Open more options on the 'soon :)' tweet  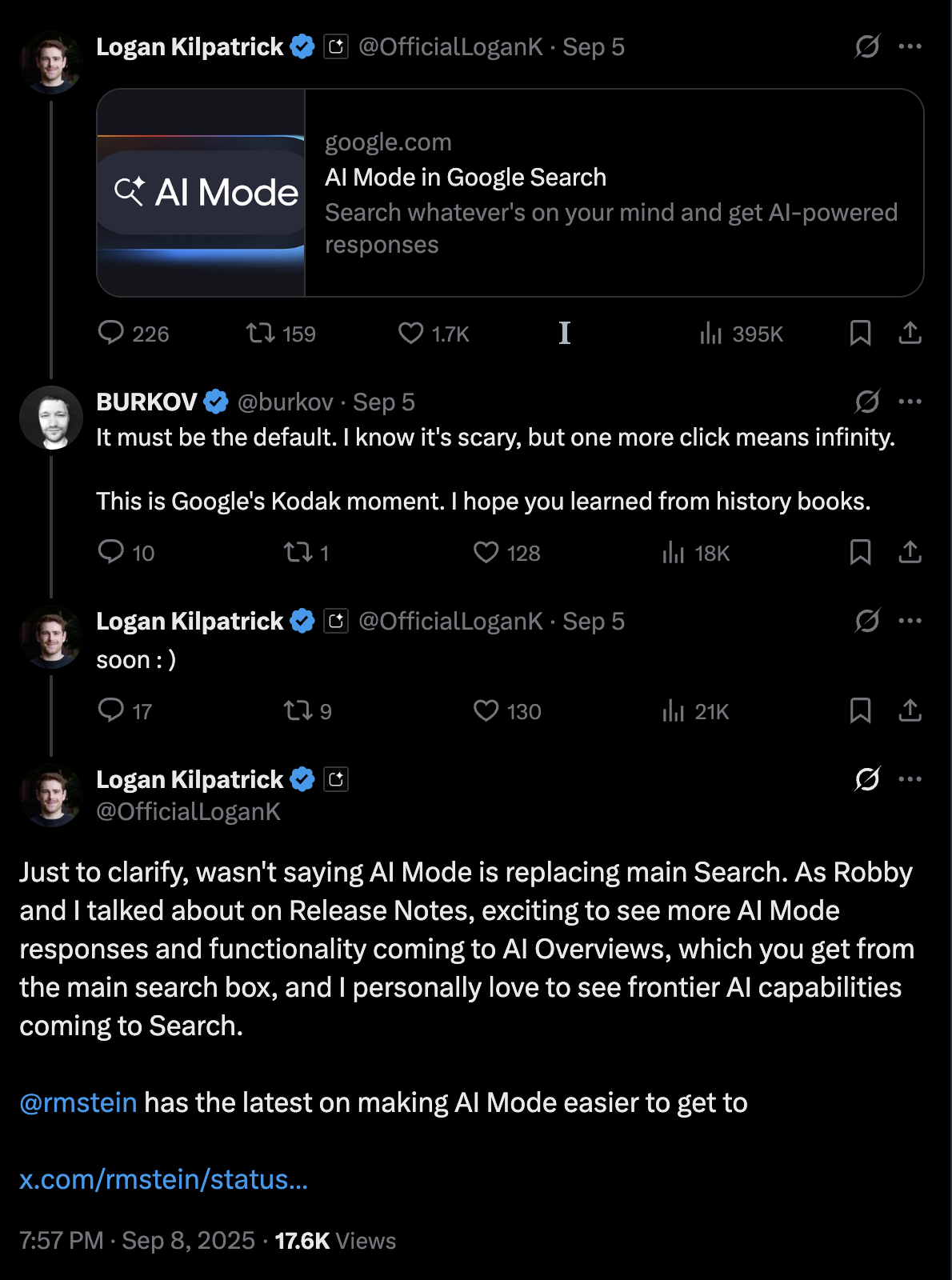click(910, 621)
